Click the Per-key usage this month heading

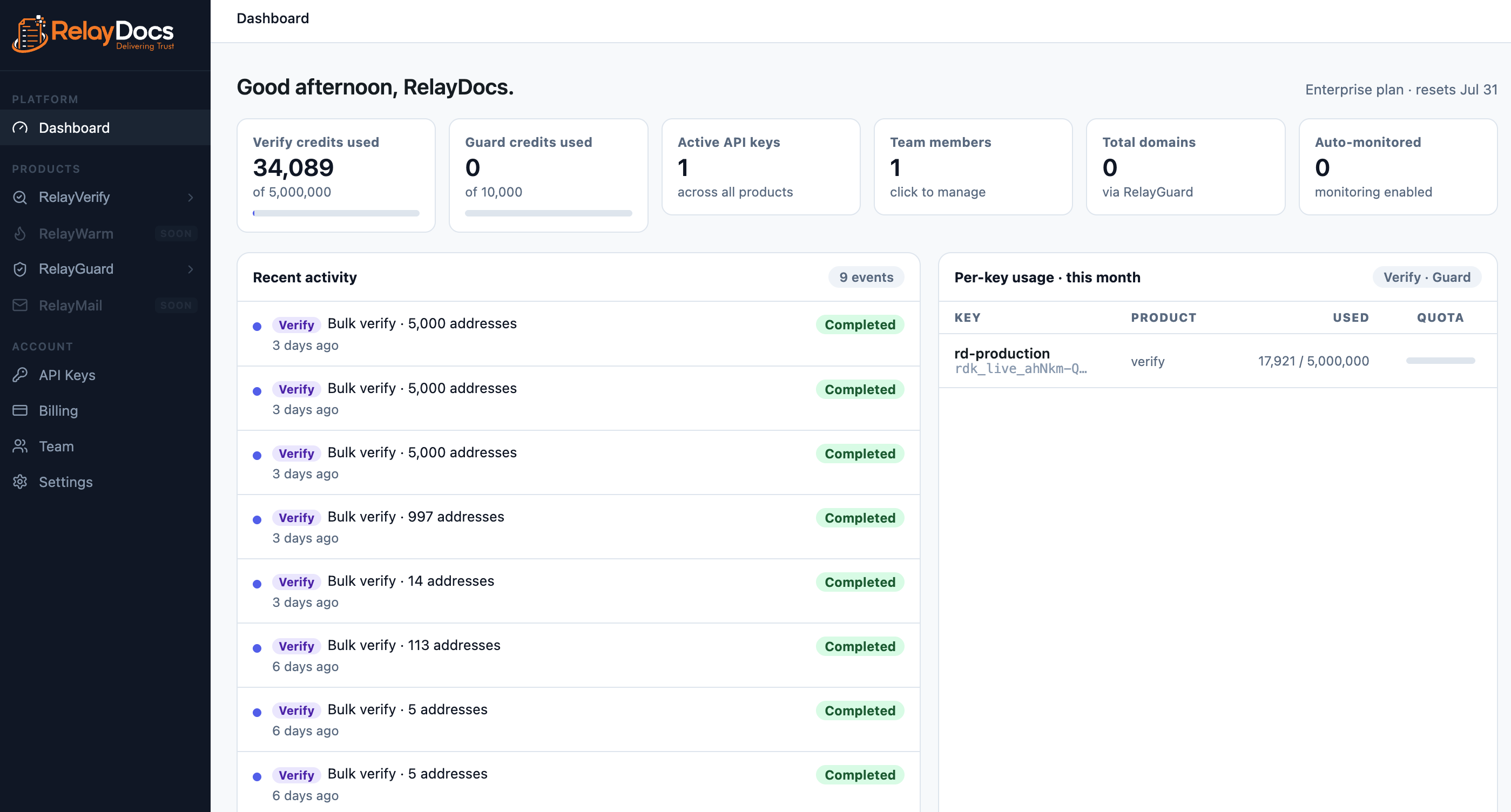1047,278
